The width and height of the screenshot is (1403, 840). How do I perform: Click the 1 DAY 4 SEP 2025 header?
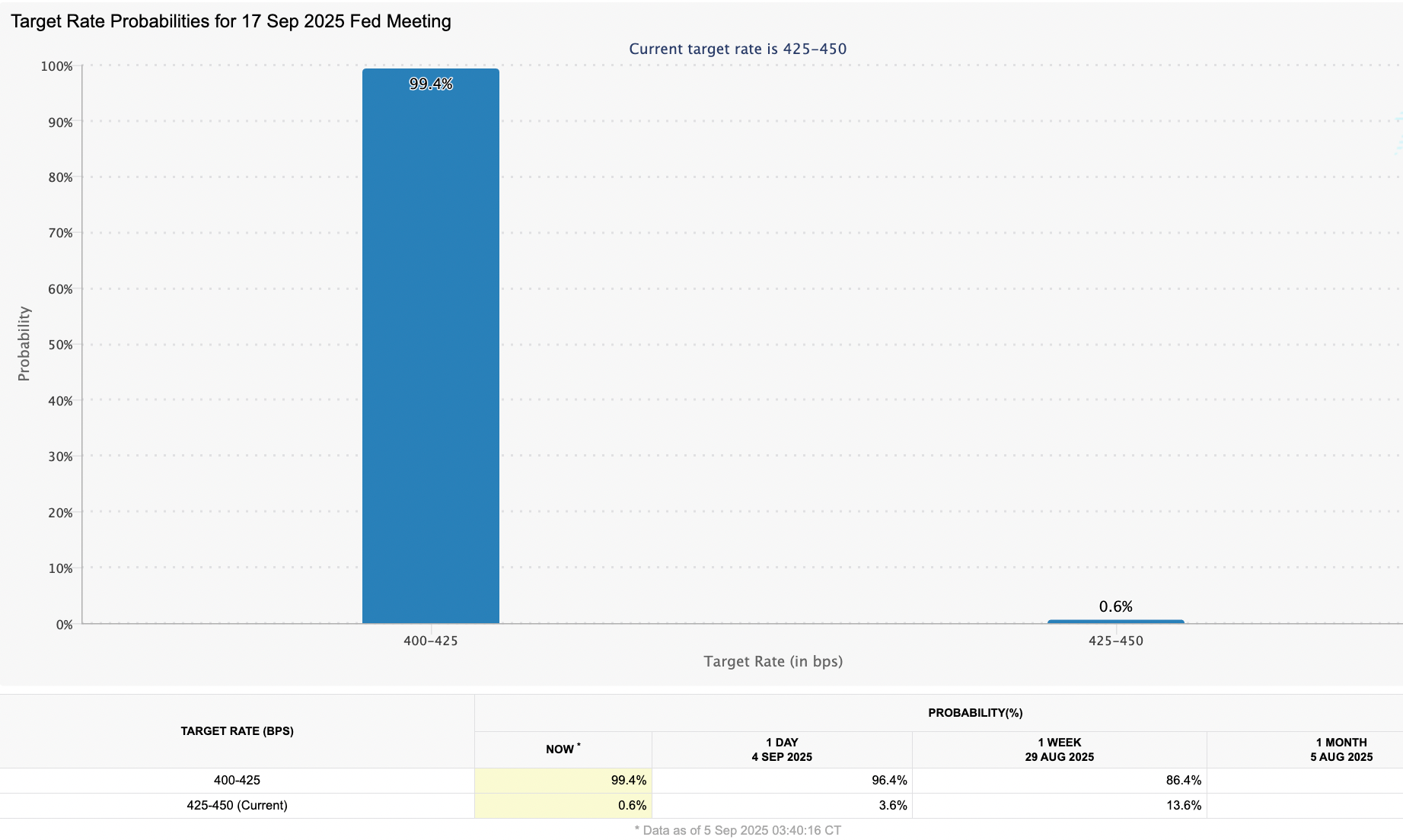click(781, 749)
